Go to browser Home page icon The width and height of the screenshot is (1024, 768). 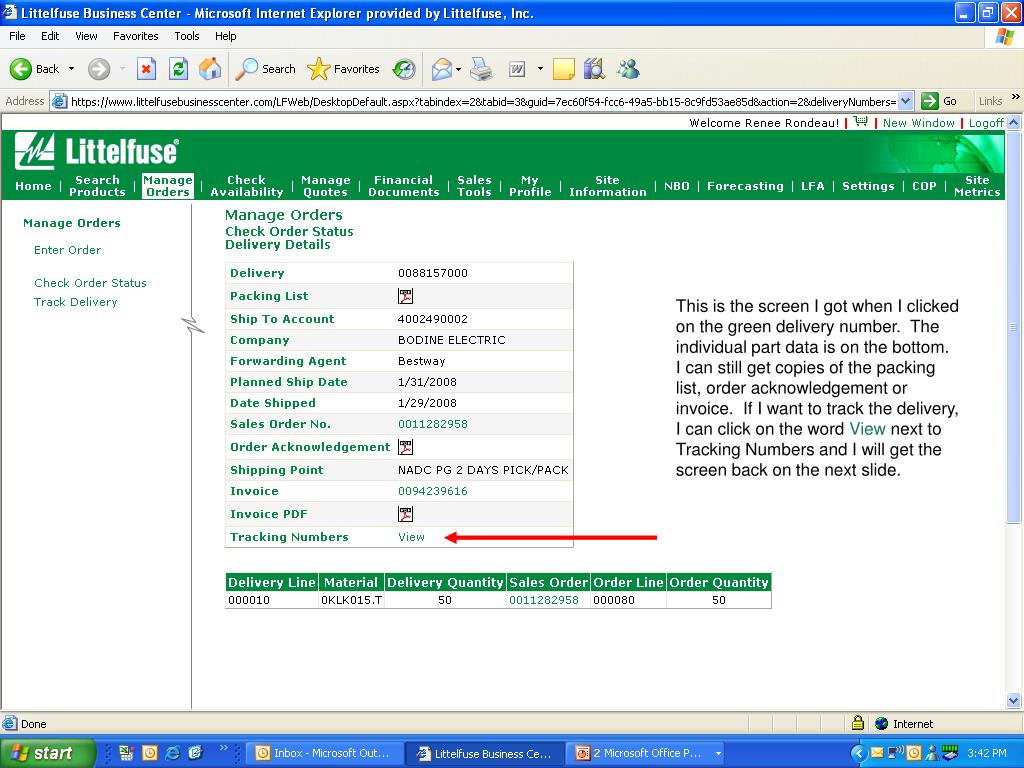[x=210, y=69]
